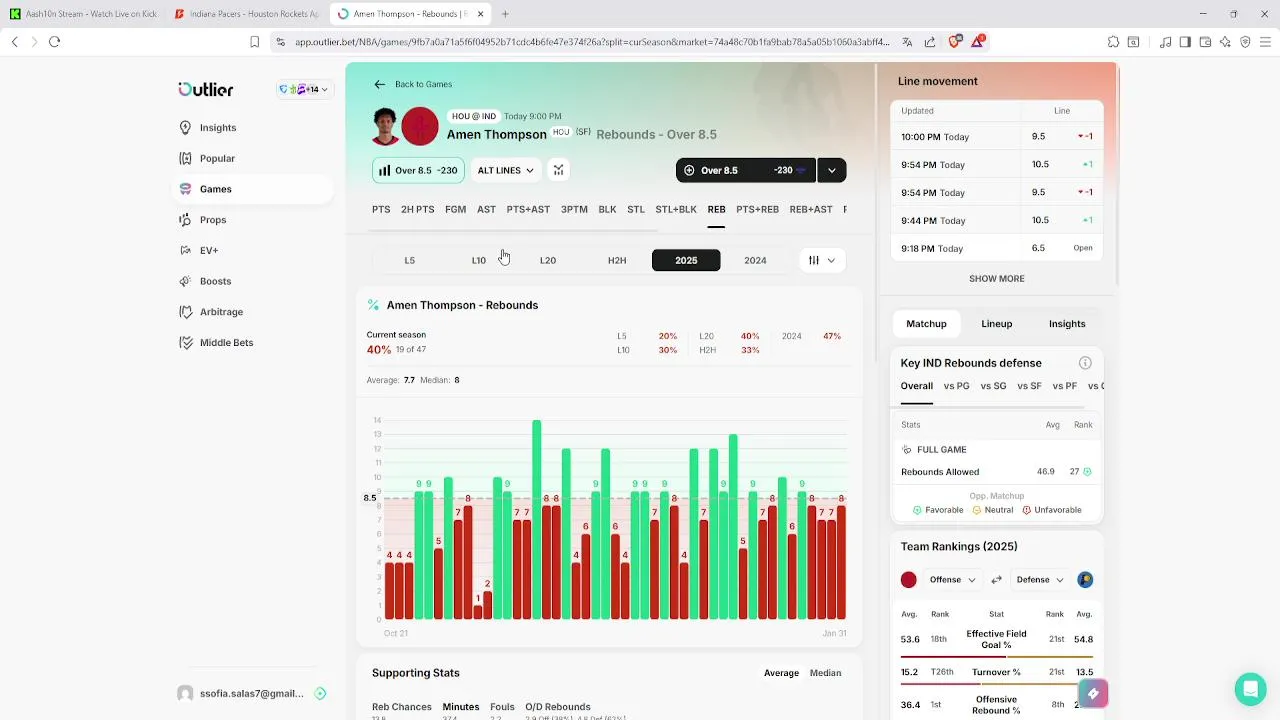Open a new browser tab

point(505,14)
